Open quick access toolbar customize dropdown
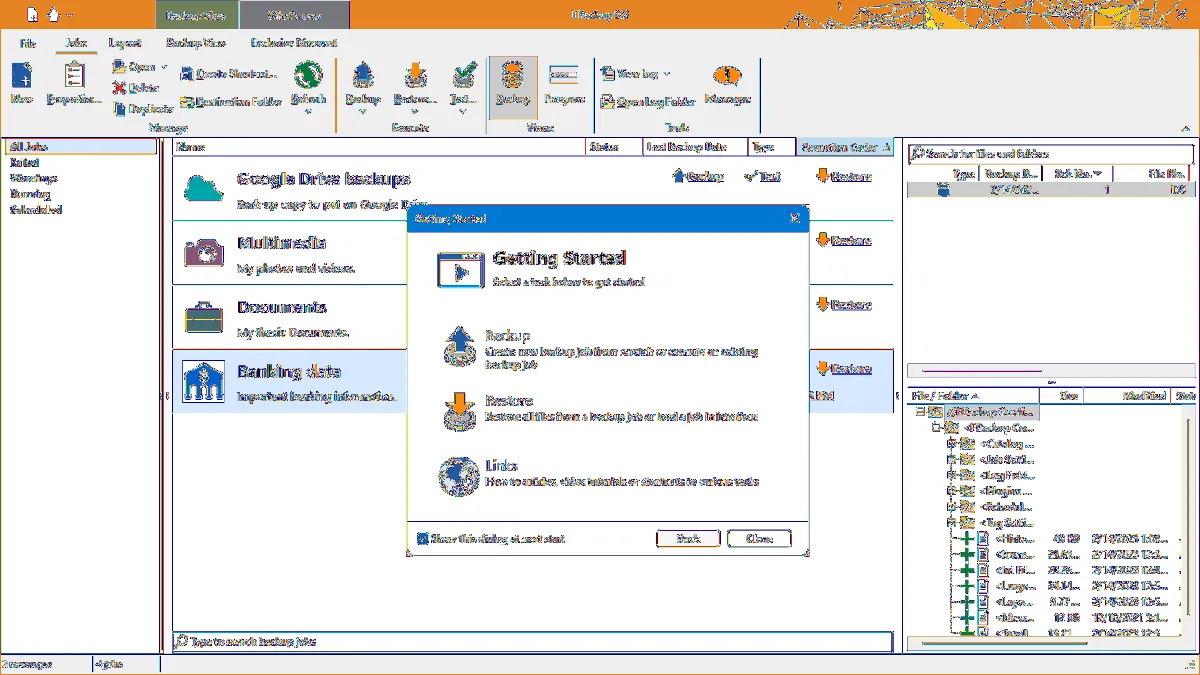The width and height of the screenshot is (1200, 675). (70, 16)
